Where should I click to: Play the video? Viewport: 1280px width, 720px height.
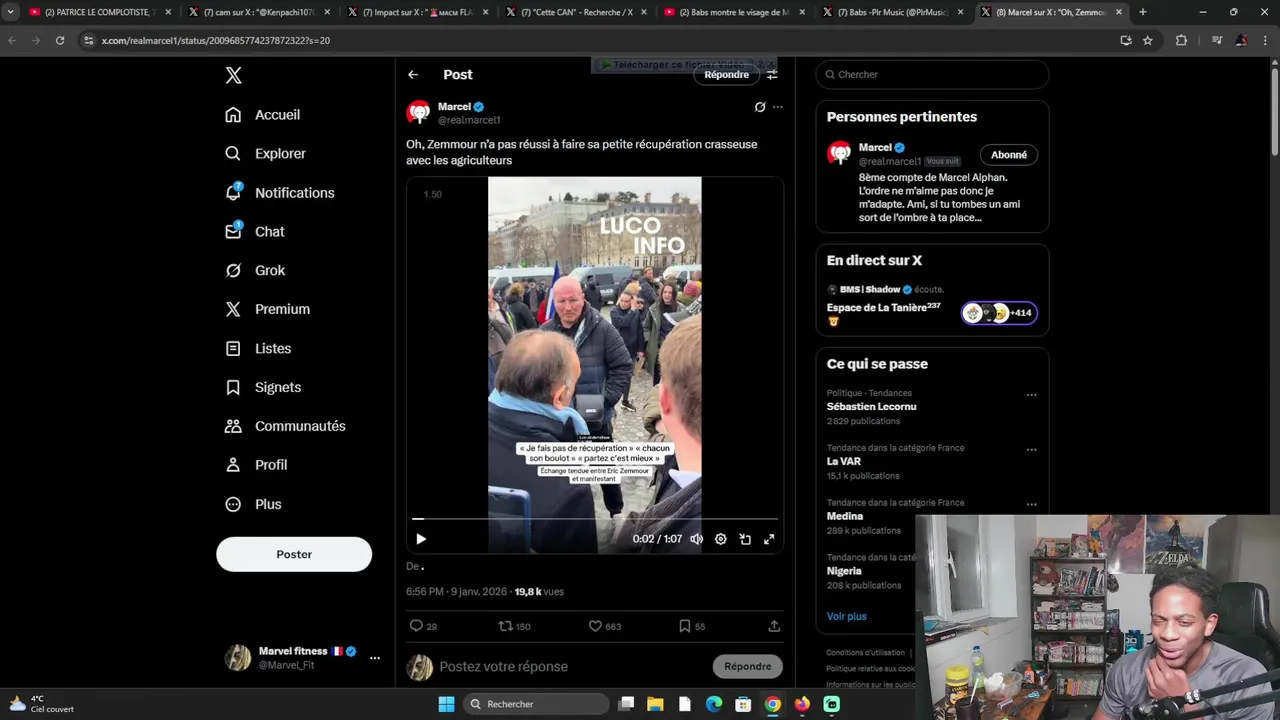pyautogui.click(x=421, y=539)
